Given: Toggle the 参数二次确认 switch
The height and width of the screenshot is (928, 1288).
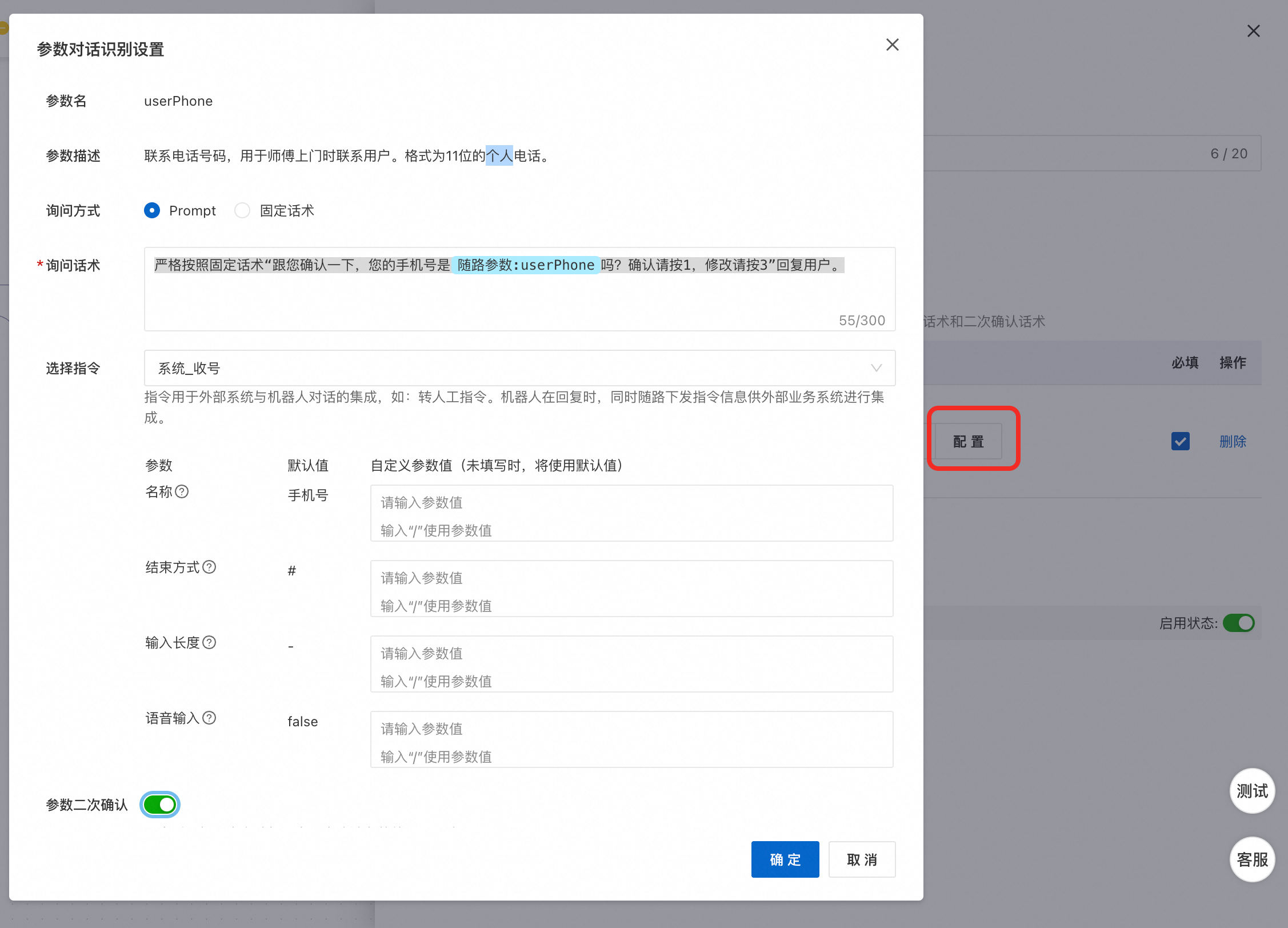Looking at the screenshot, I should click(160, 805).
